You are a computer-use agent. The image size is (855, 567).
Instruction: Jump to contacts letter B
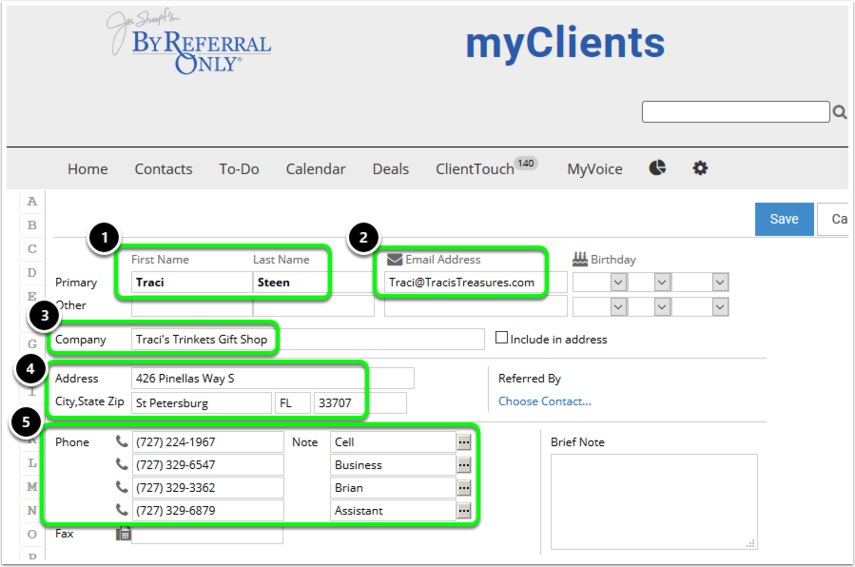click(x=32, y=225)
